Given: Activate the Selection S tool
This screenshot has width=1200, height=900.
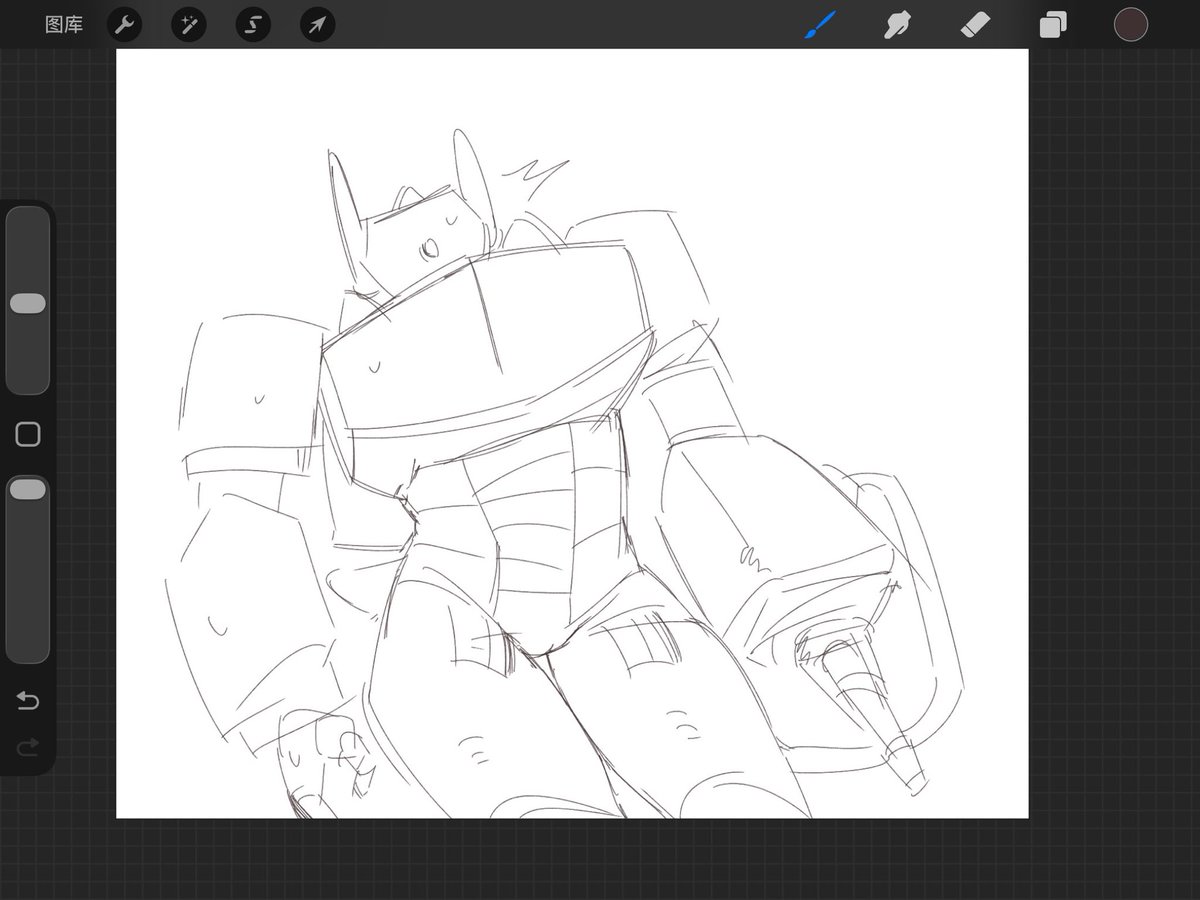Looking at the screenshot, I should coord(253,25).
